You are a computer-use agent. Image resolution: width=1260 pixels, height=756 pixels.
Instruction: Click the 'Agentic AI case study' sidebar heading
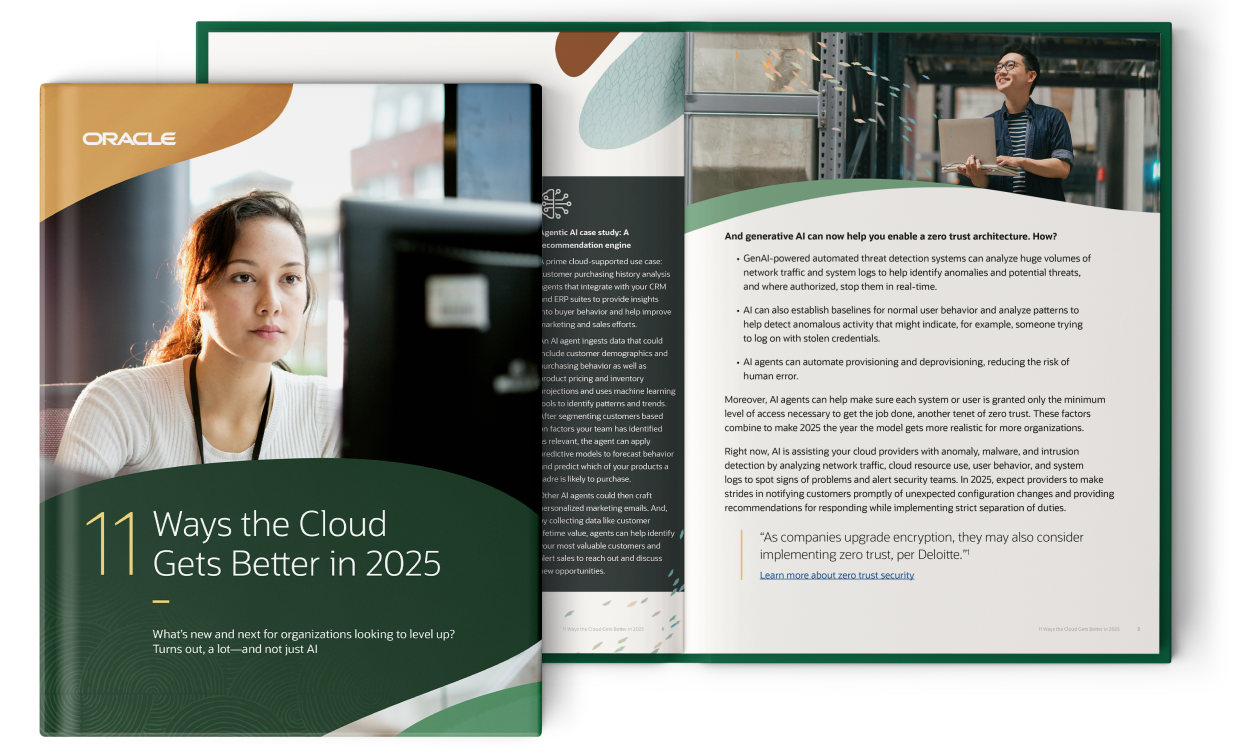[x=582, y=238]
